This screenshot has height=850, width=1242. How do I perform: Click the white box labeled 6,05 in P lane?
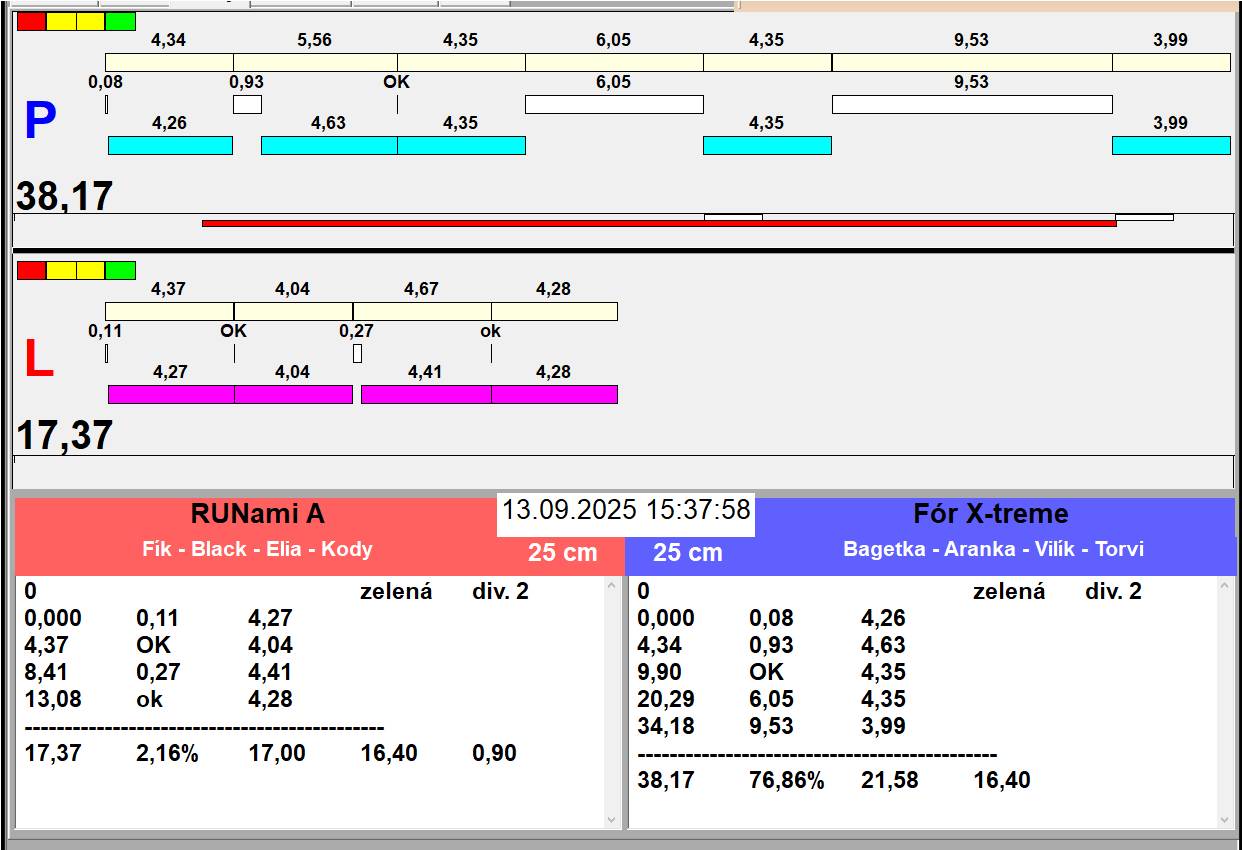(x=614, y=104)
